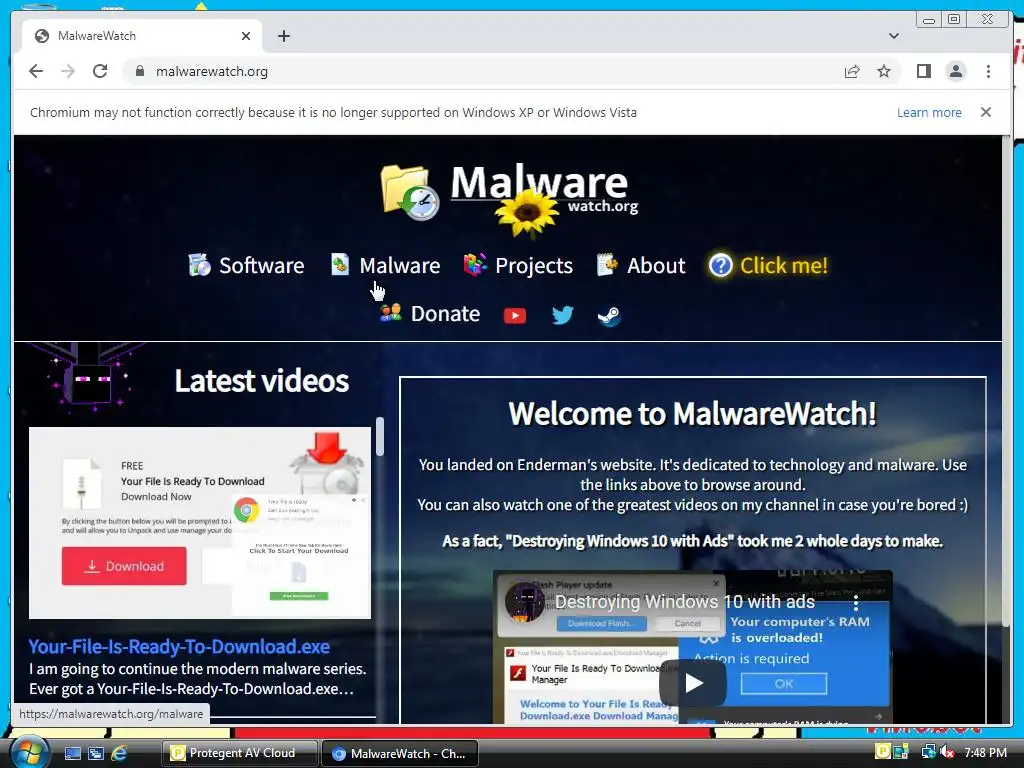Click the Enderman pixel avatar
Viewport: 1024px width, 768px height.
[x=91, y=377]
